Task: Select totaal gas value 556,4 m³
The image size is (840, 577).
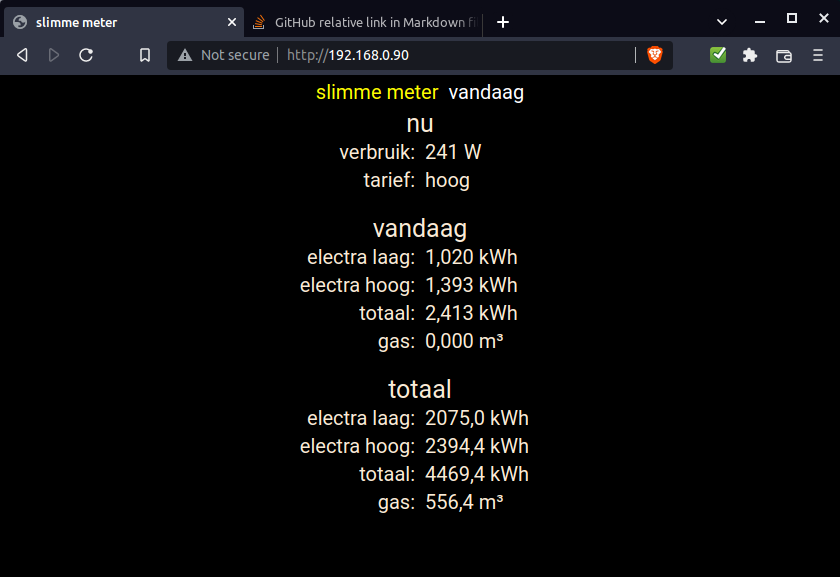Action: (x=464, y=502)
